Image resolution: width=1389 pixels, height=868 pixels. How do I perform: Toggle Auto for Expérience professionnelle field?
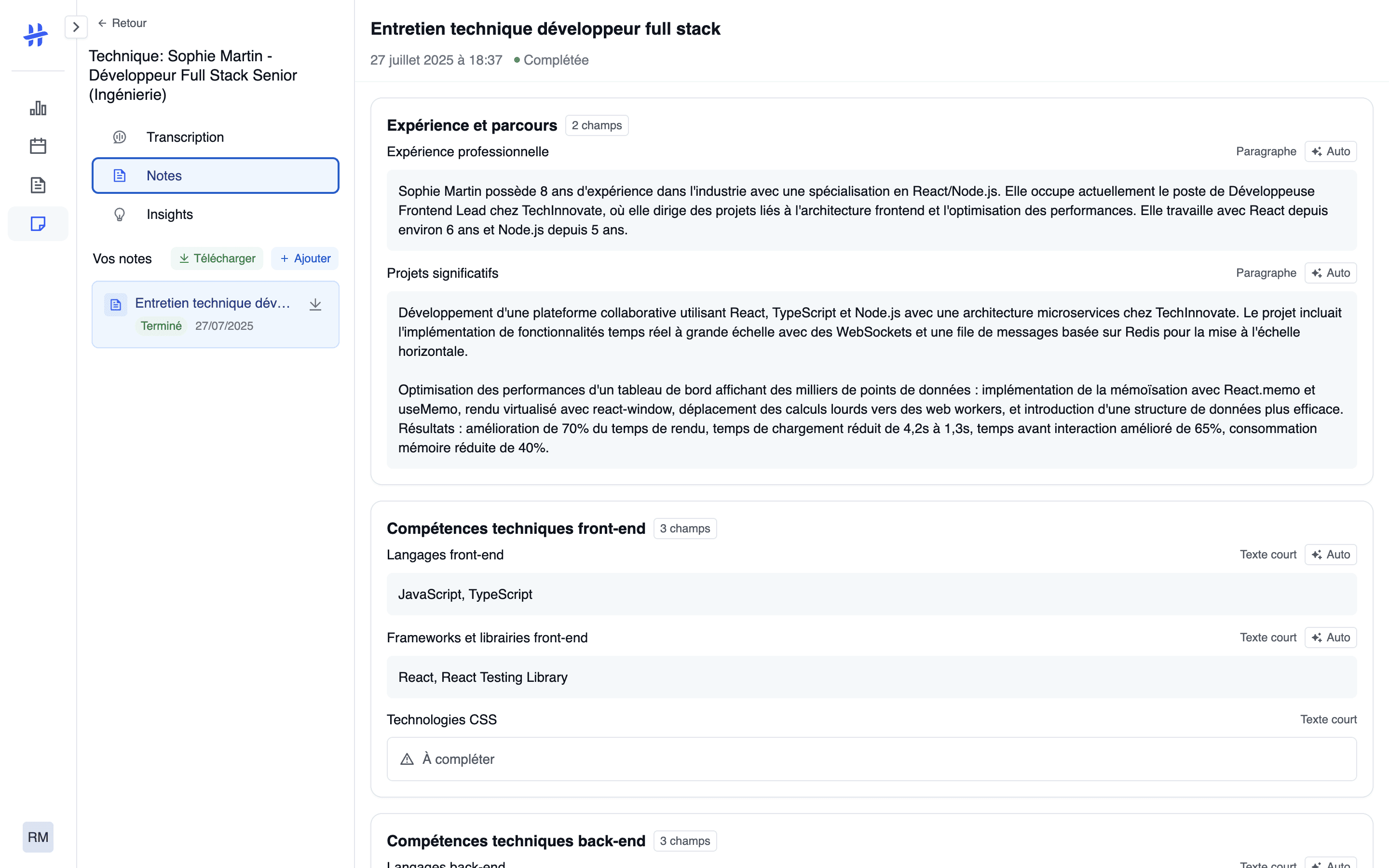coord(1330,151)
